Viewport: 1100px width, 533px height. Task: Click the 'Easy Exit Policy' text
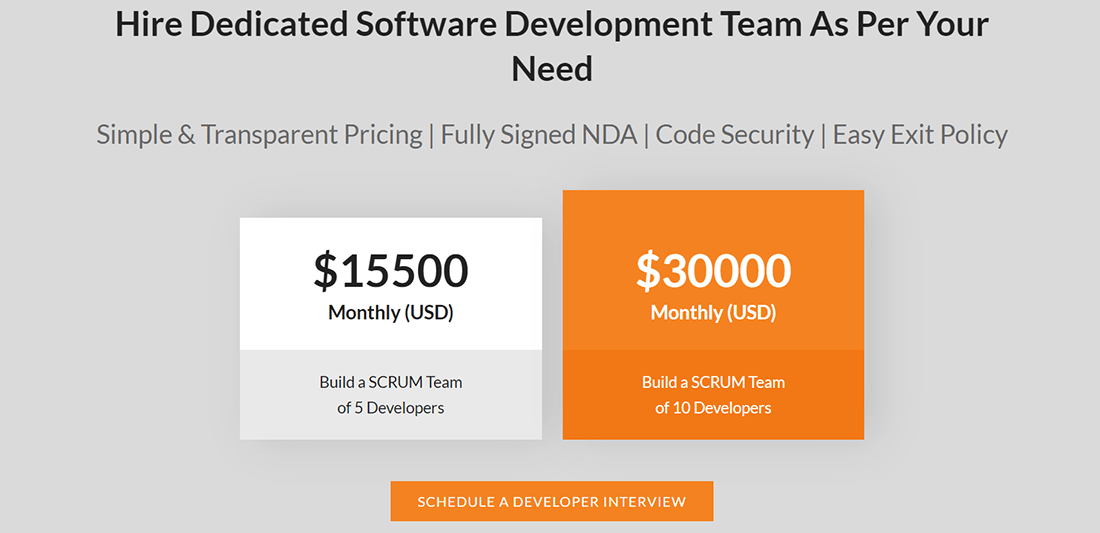coord(920,134)
